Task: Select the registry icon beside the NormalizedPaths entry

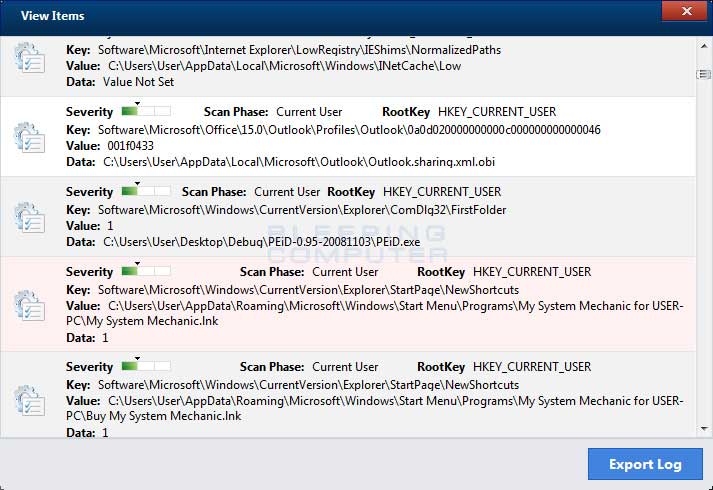Action: (x=30, y=58)
